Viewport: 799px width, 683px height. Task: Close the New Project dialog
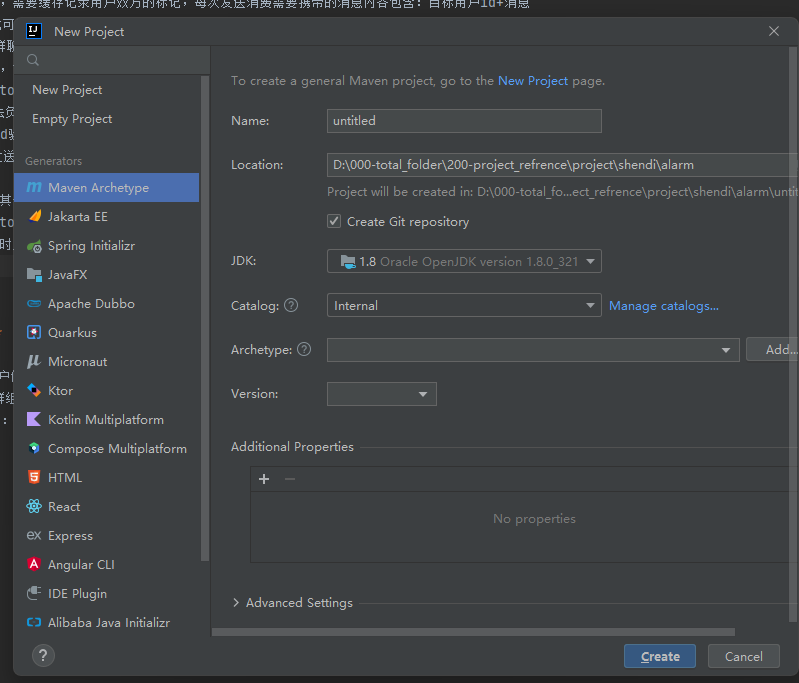coord(774,31)
